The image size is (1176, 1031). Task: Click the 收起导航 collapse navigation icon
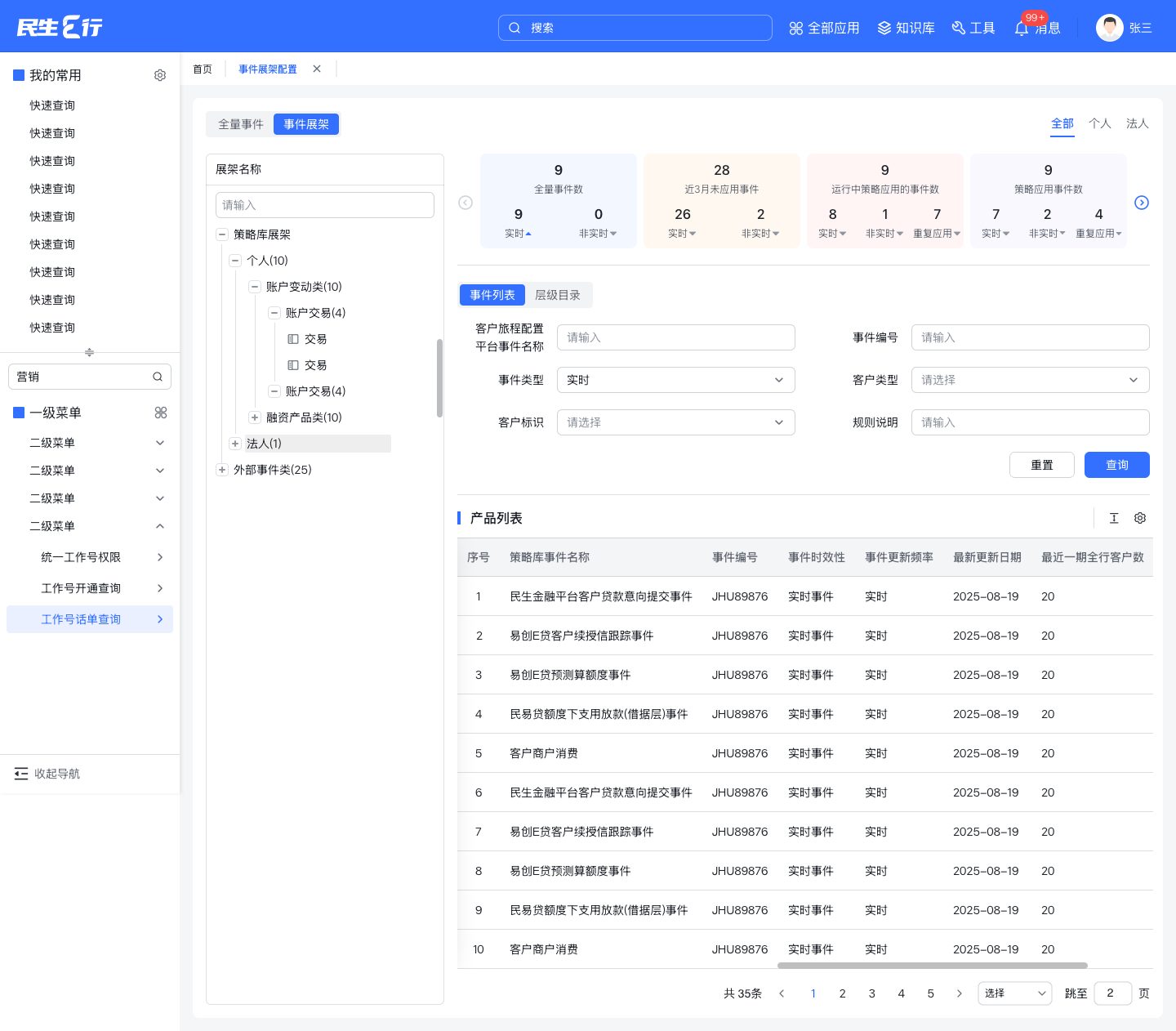(x=21, y=774)
